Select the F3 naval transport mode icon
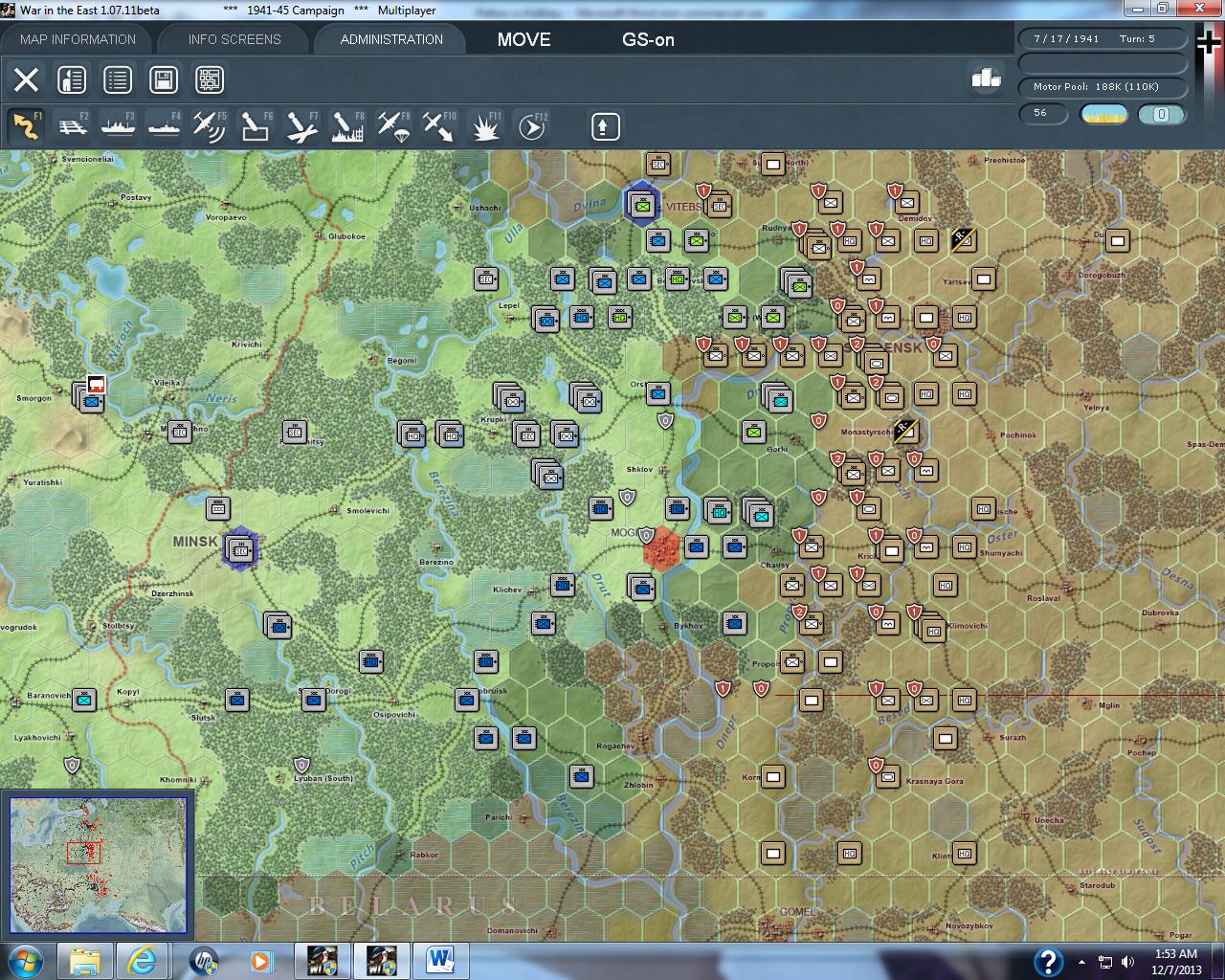Viewport: 1225px width, 980px height. (119, 126)
